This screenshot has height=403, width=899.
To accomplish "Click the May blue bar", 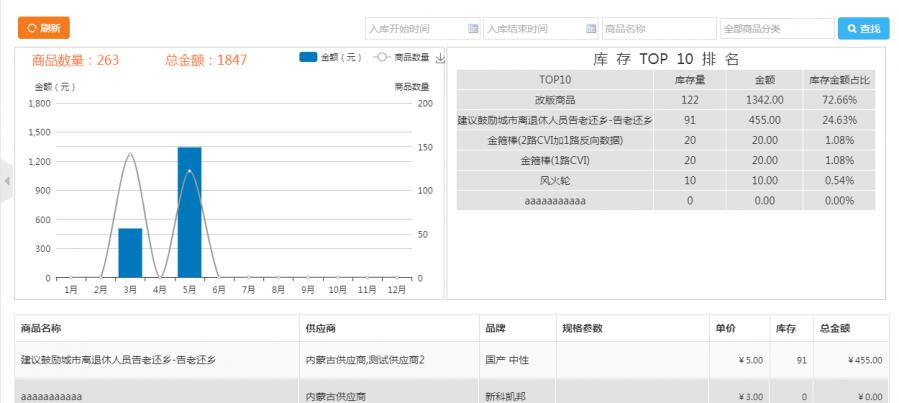I will [x=189, y=212].
